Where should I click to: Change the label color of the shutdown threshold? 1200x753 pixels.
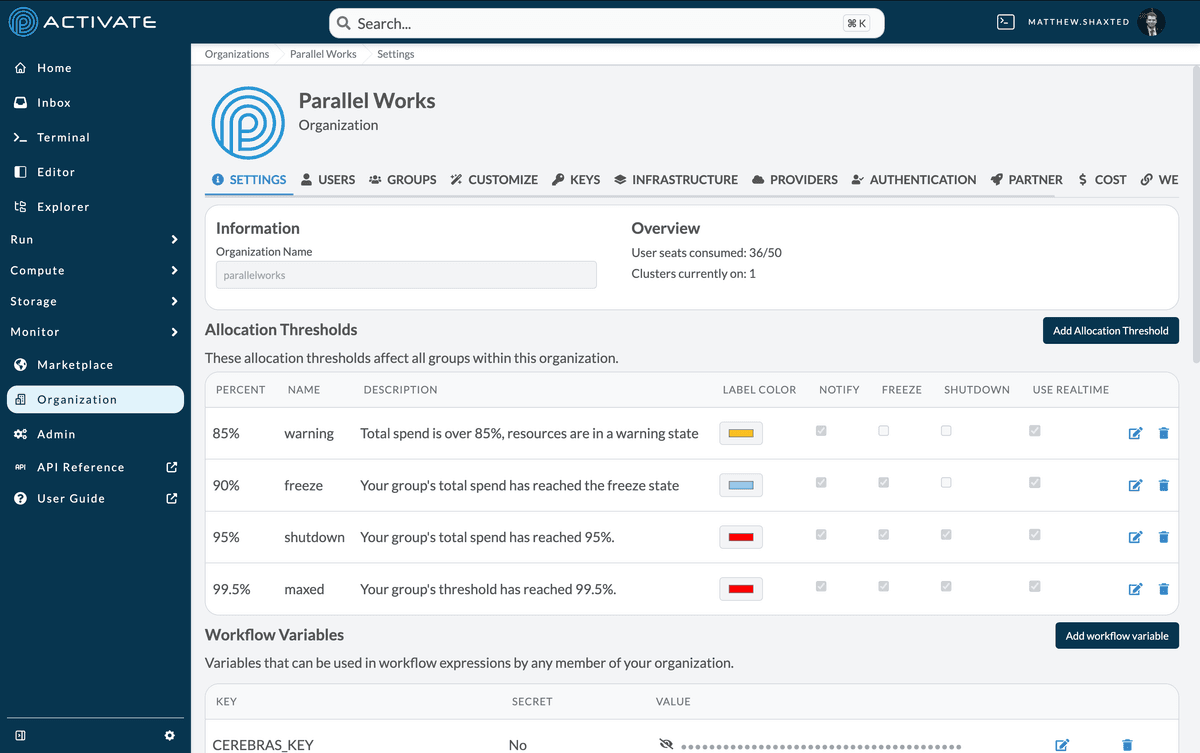(740, 537)
